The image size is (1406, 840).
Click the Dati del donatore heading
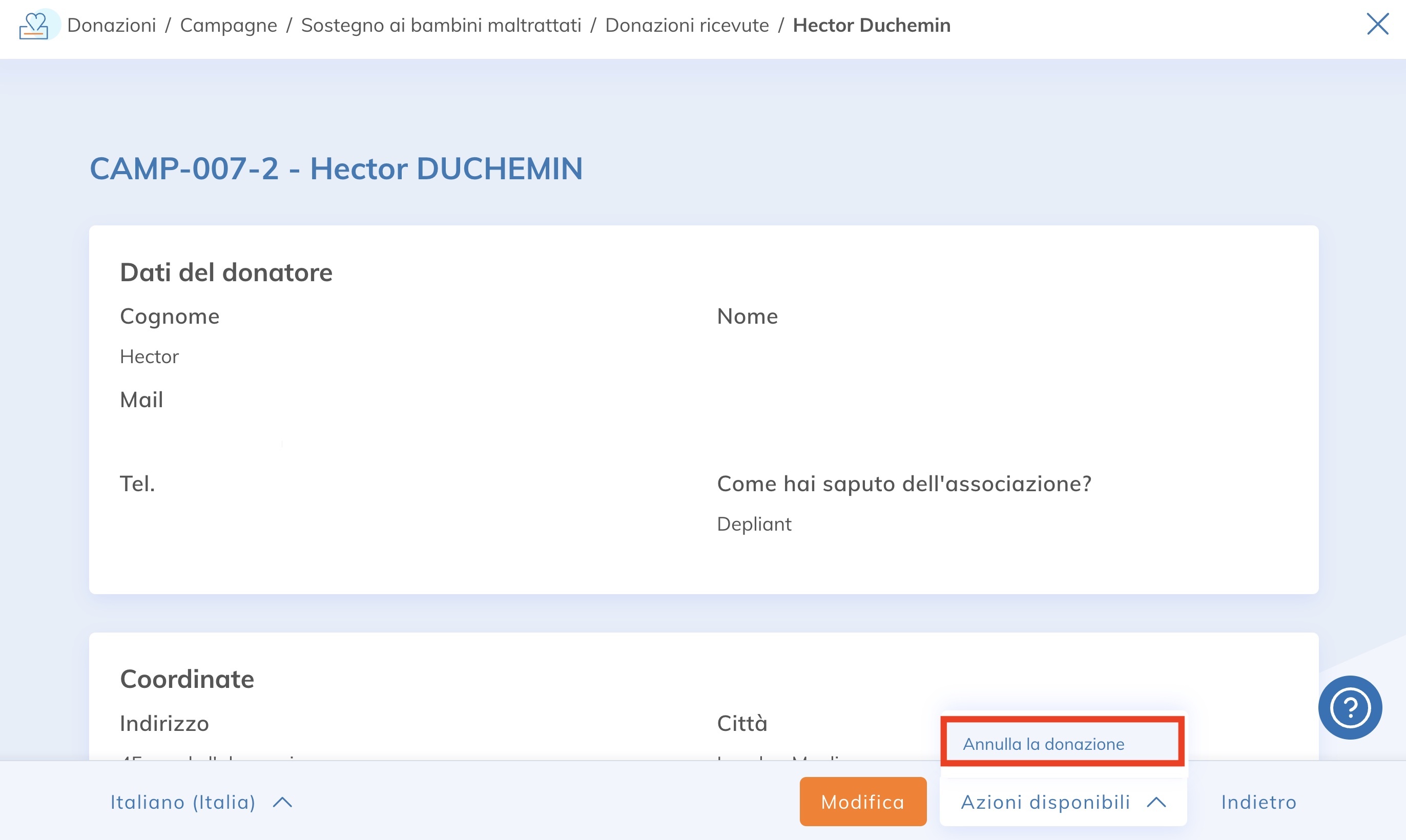226,272
